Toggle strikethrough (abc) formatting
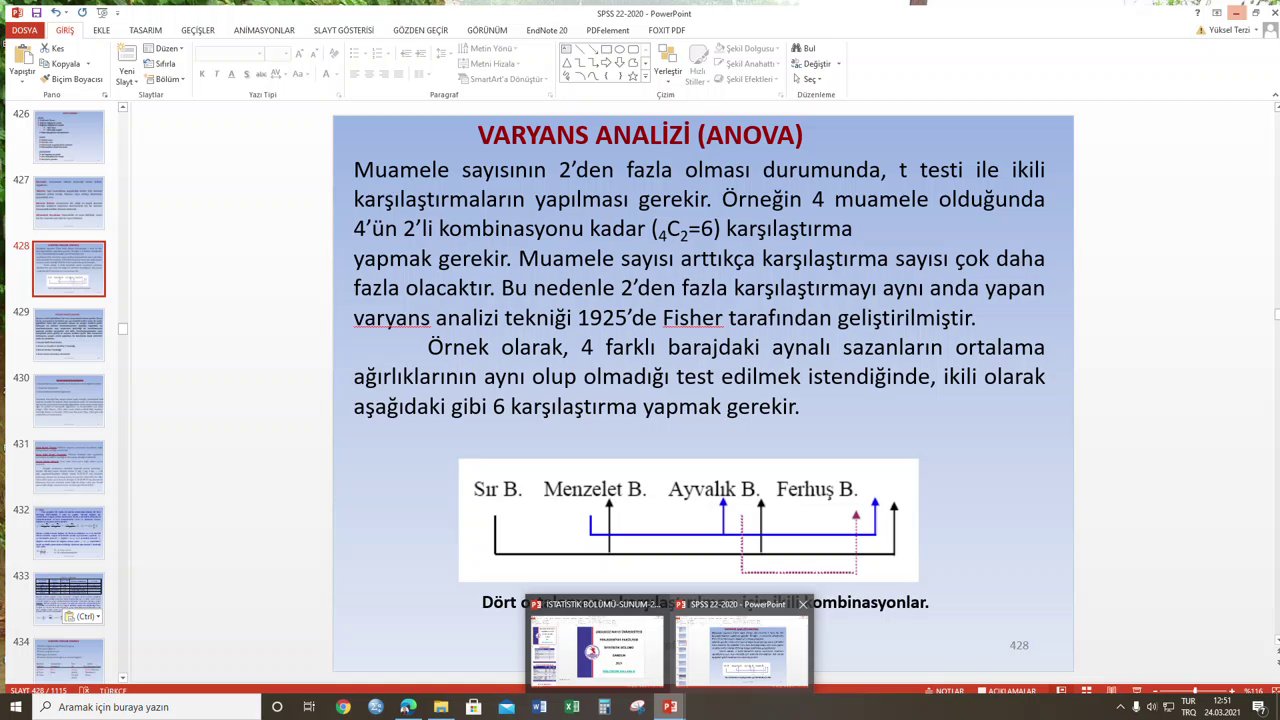This screenshot has height=720, width=1280. tap(262, 74)
